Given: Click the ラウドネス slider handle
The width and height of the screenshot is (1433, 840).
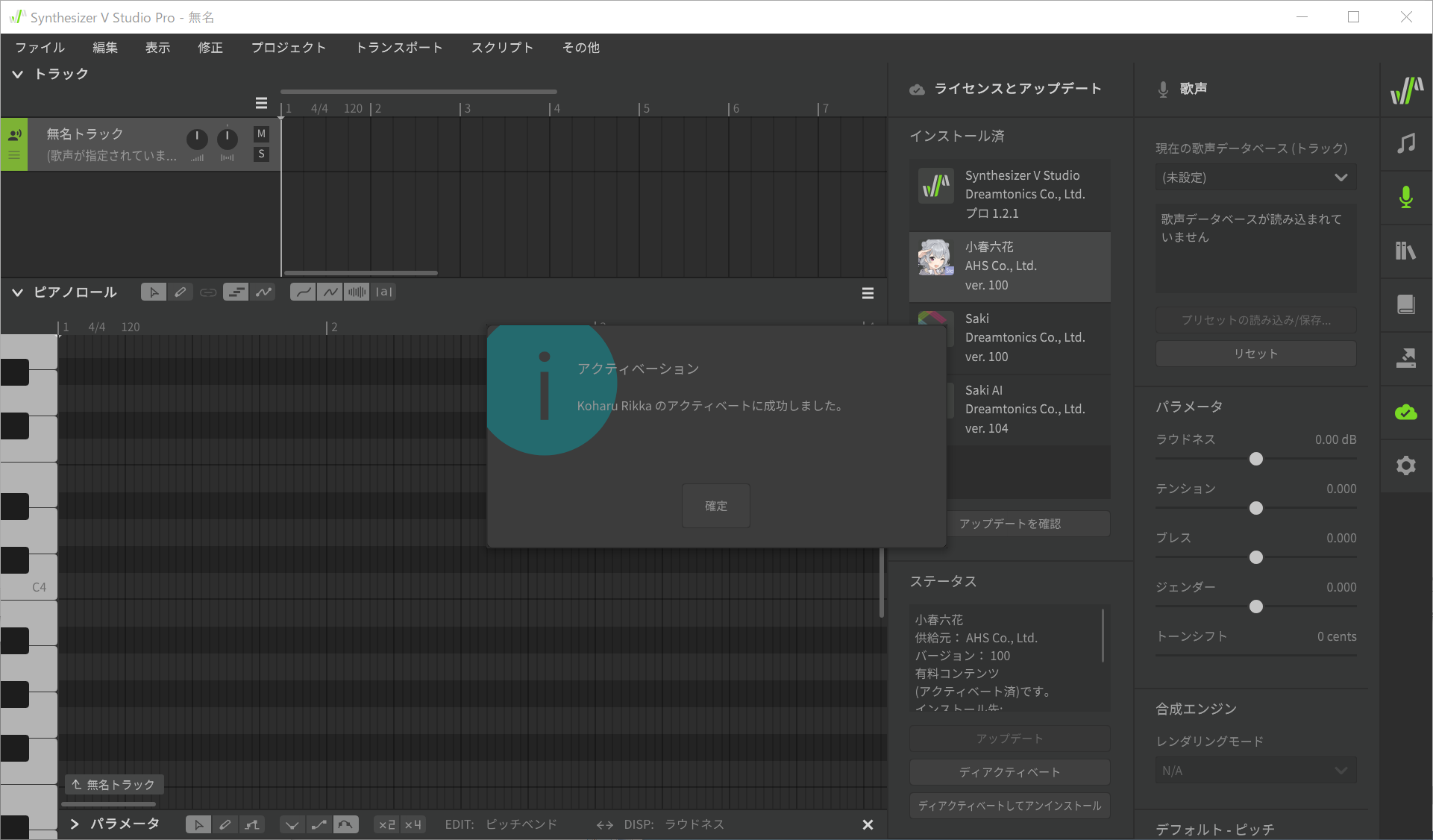Looking at the screenshot, I should (1256, 459).
